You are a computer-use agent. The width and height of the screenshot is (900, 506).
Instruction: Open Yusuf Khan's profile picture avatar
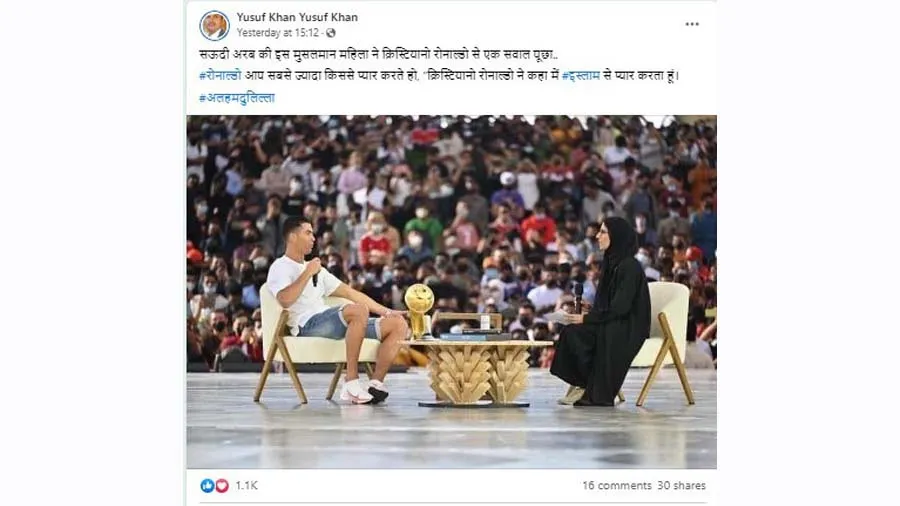pos(214,25)
